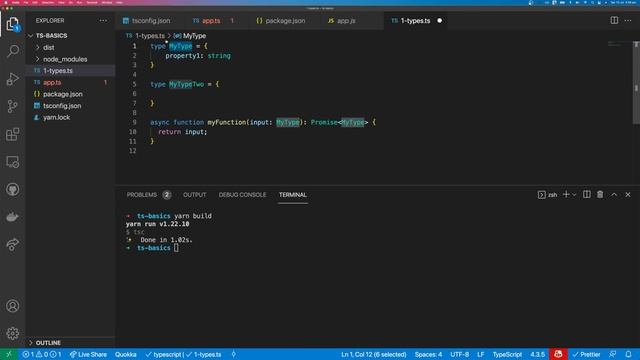Select the Terminal panel tab
The height and width of the screenshot is (360, 640).
[293, 195]
